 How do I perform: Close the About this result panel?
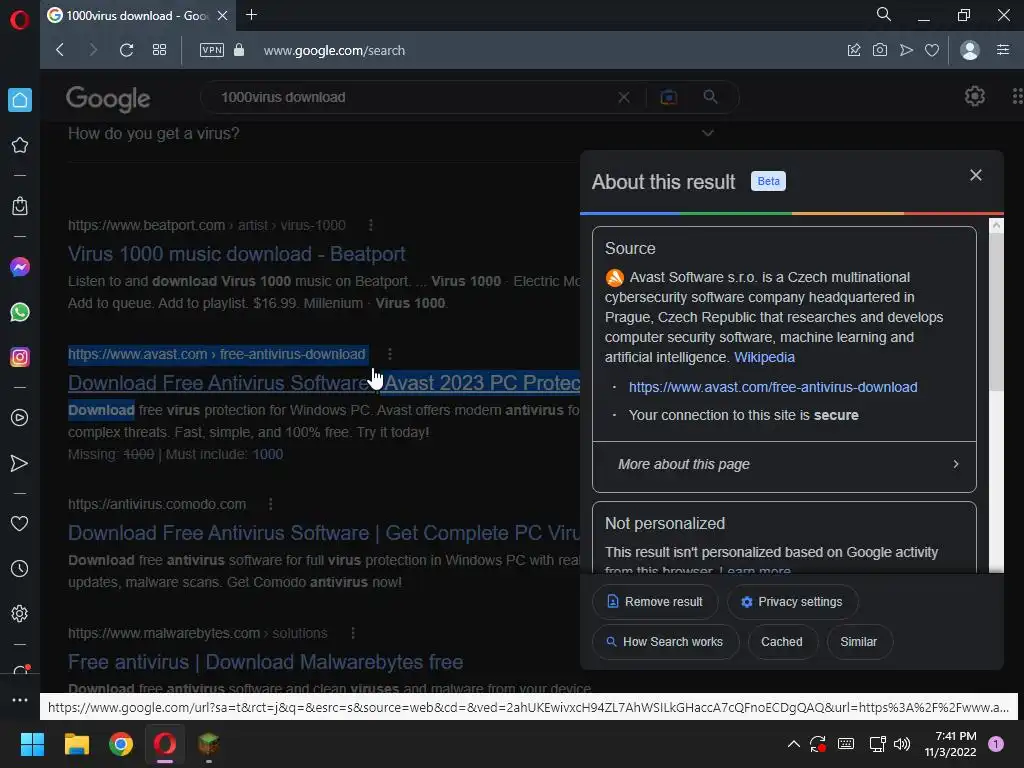click(976, 175)
